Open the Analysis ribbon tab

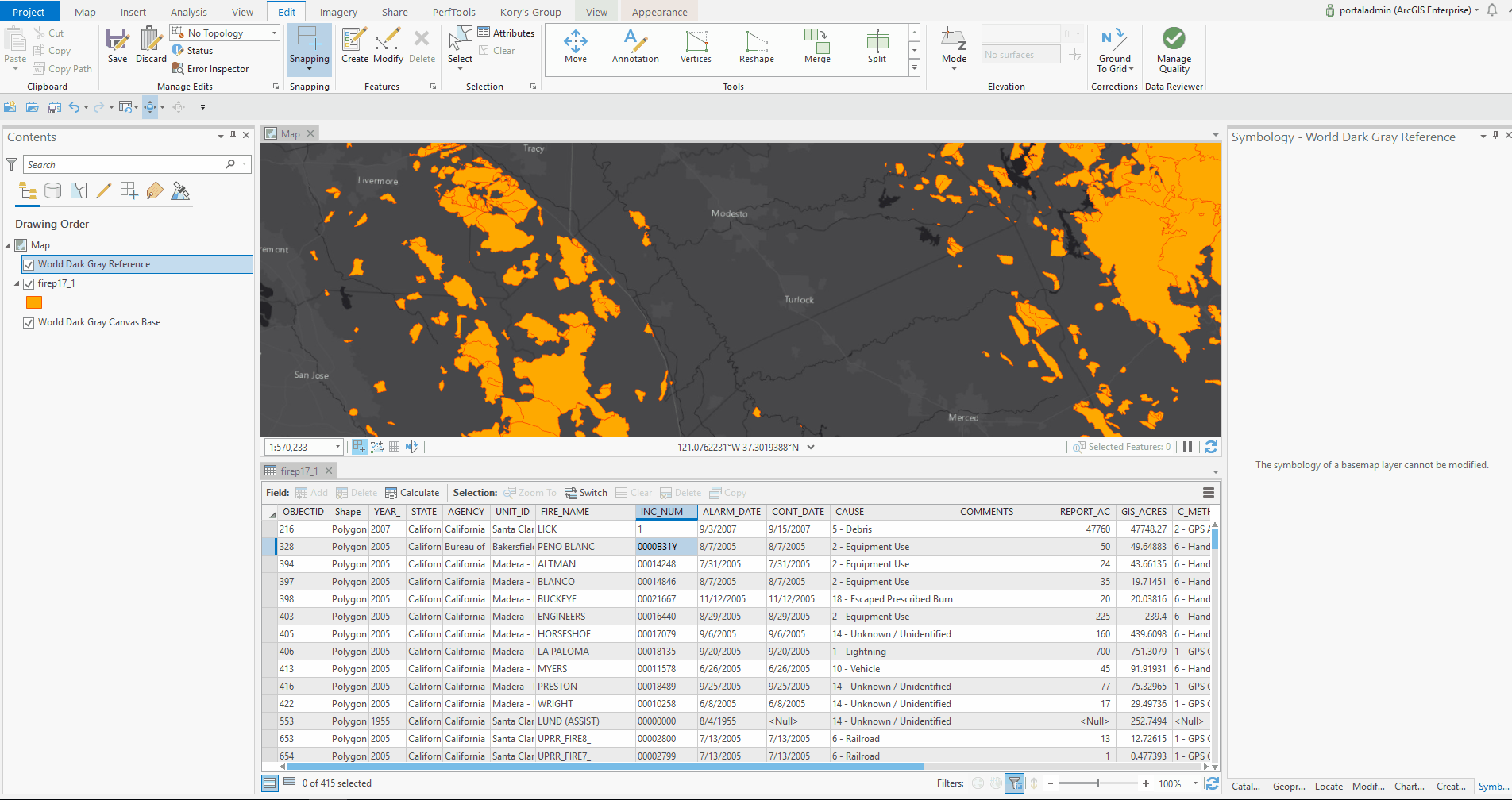[188, 12]
